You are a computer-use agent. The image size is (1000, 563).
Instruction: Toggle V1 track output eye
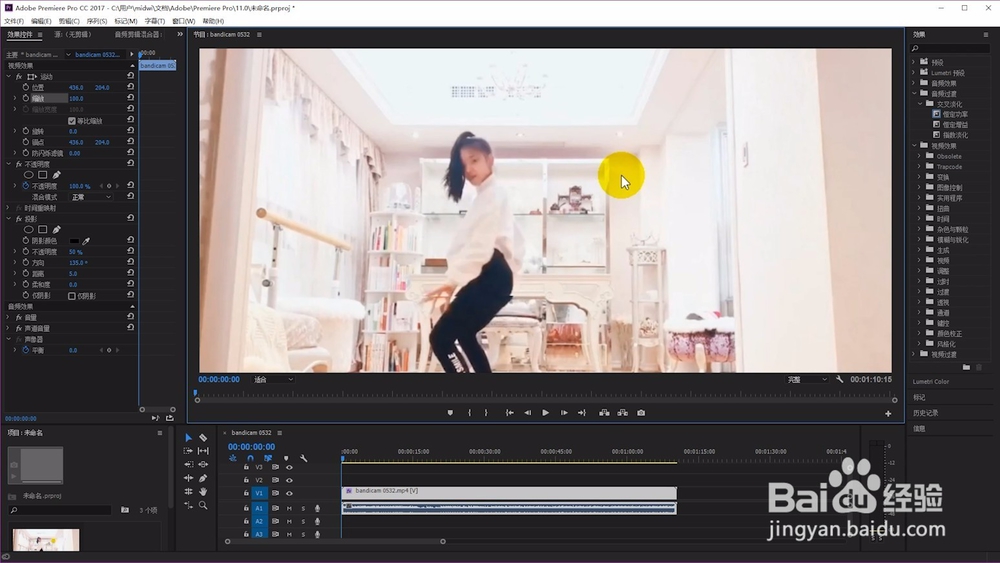pos(290,493)
